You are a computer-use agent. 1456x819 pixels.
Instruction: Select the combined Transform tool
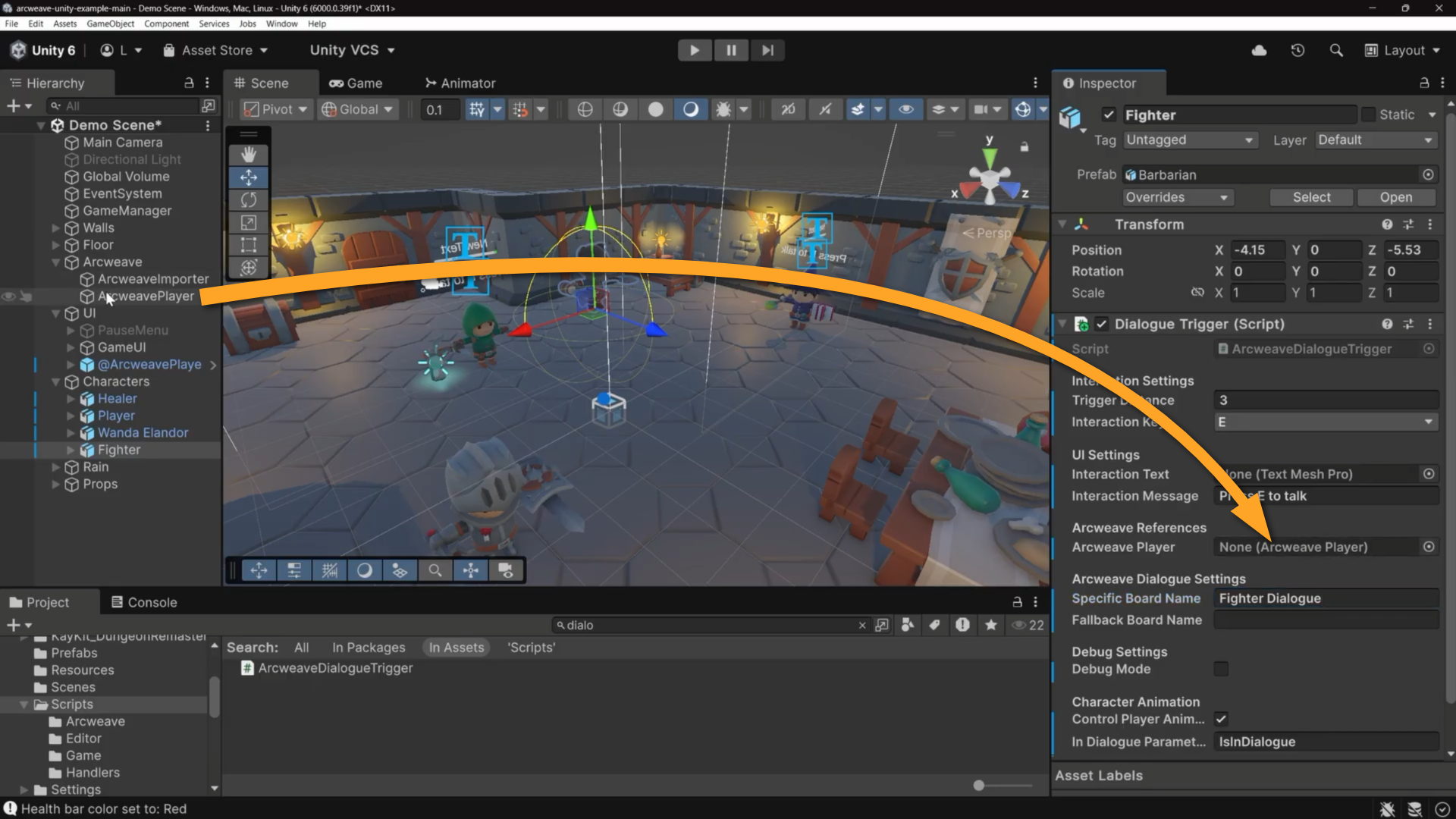click(x=249, y=268)
